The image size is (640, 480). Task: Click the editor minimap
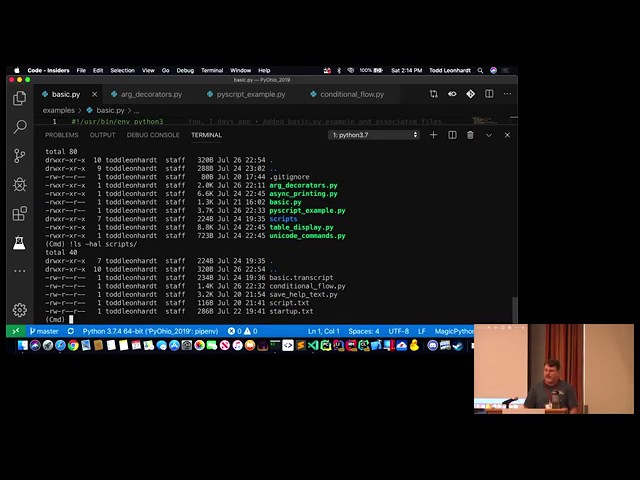click(484, 121)
